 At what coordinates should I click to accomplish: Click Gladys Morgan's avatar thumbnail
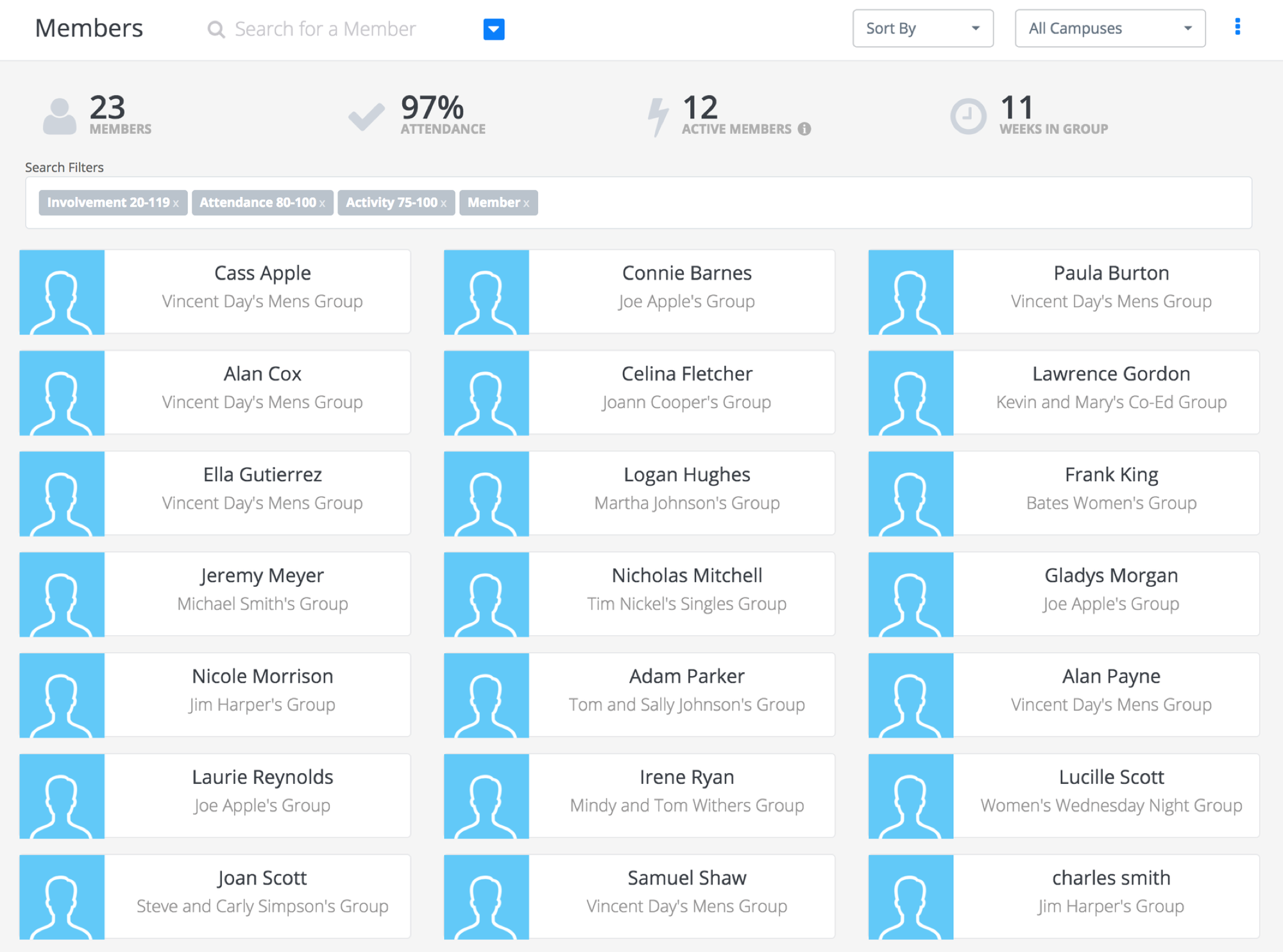911,594
